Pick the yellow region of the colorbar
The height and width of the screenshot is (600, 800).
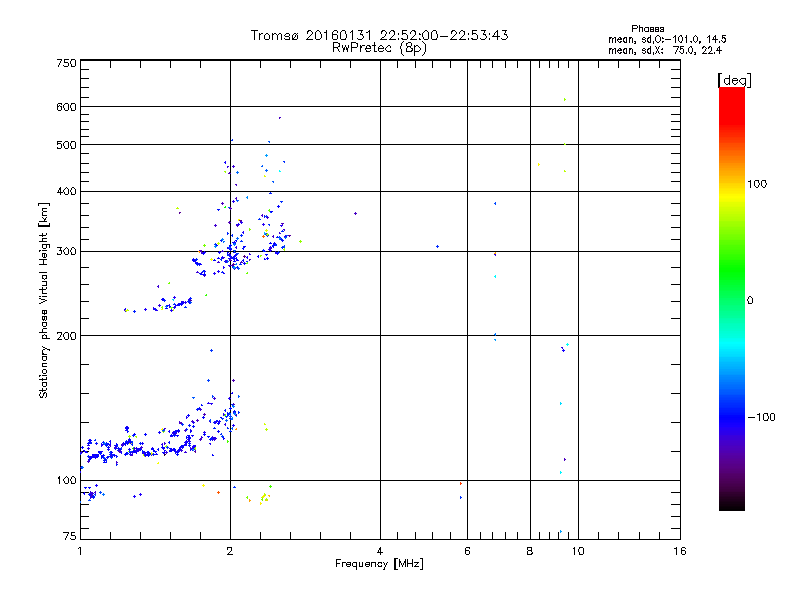tap(732, 194)
